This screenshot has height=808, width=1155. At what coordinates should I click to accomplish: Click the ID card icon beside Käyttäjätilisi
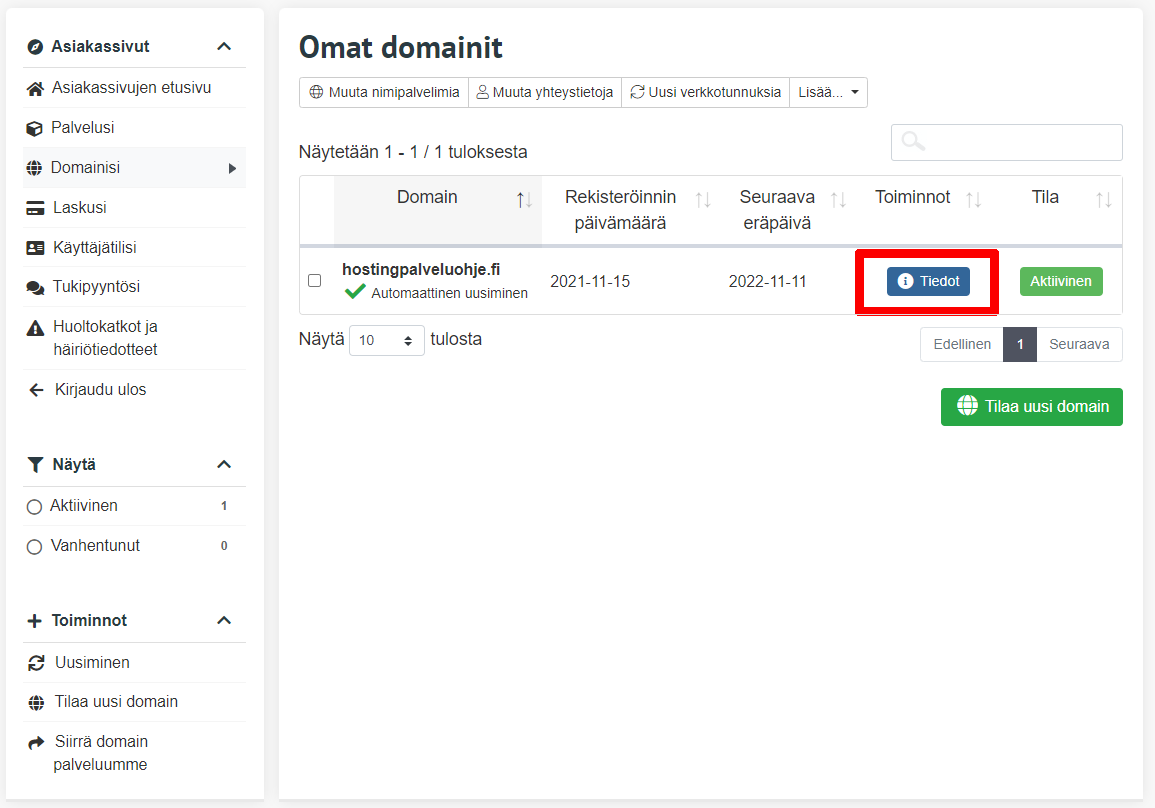tap(35, 247)
